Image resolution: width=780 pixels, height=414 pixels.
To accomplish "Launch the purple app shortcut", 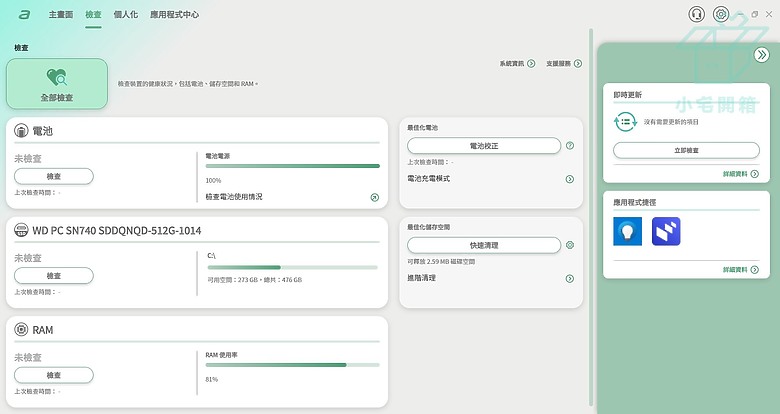I will [x=666, y=231].
